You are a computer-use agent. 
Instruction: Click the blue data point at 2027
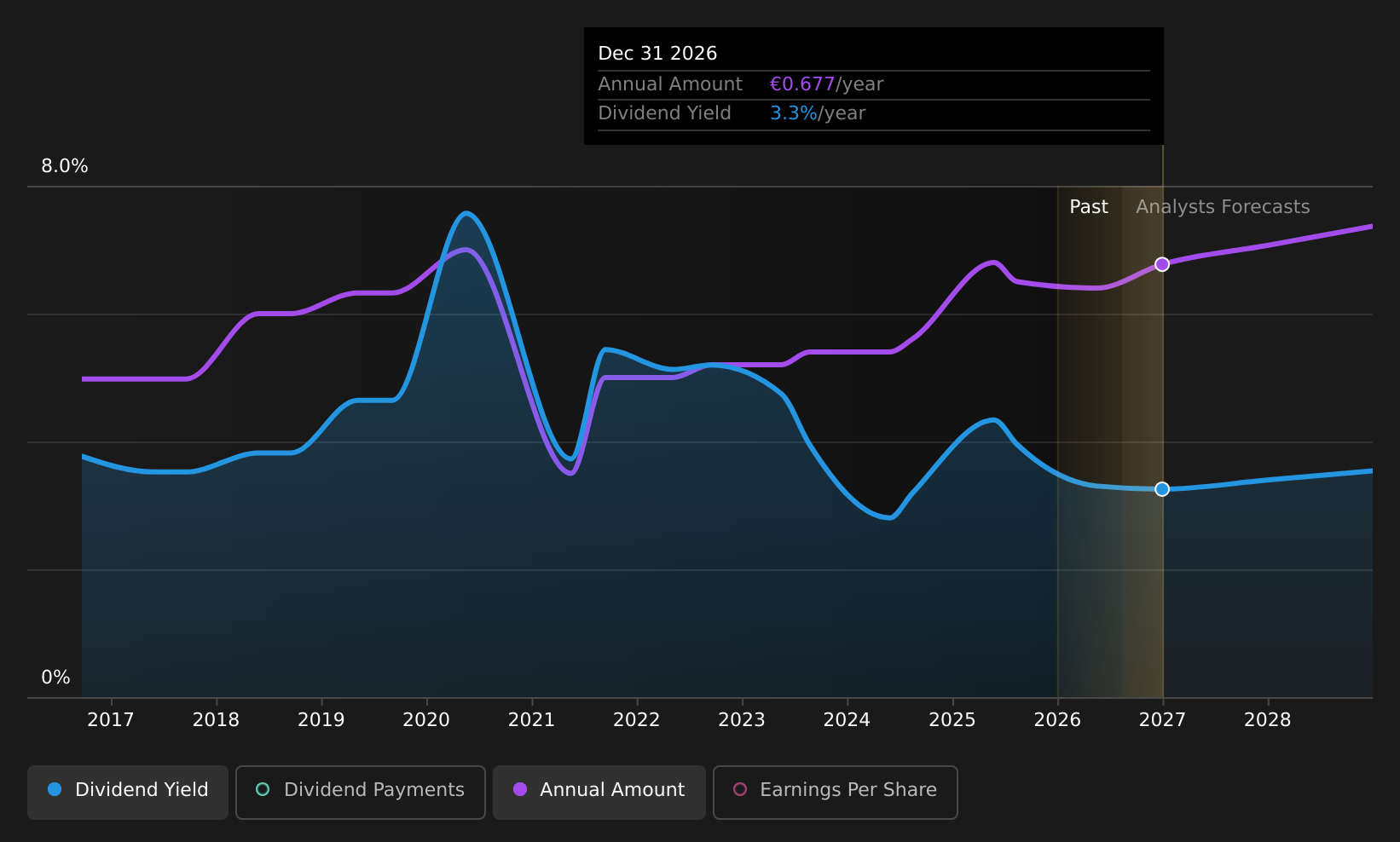1162,489
